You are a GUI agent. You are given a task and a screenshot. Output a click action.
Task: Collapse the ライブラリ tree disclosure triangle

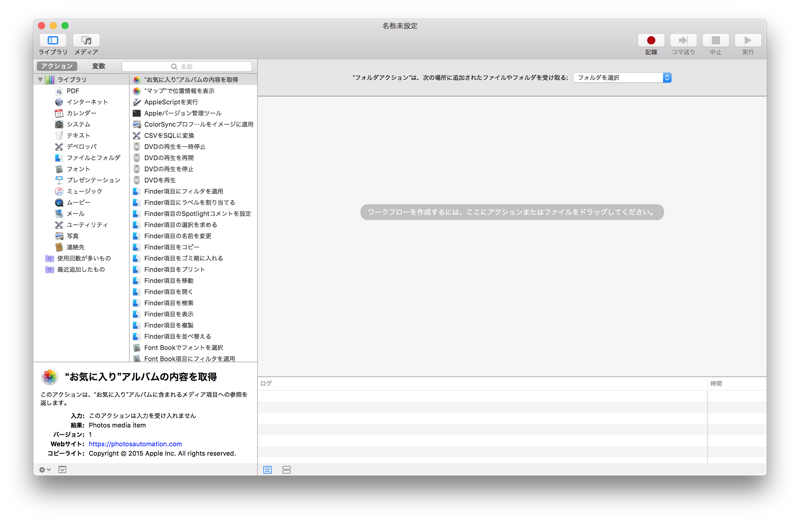[x=40, y=80]
